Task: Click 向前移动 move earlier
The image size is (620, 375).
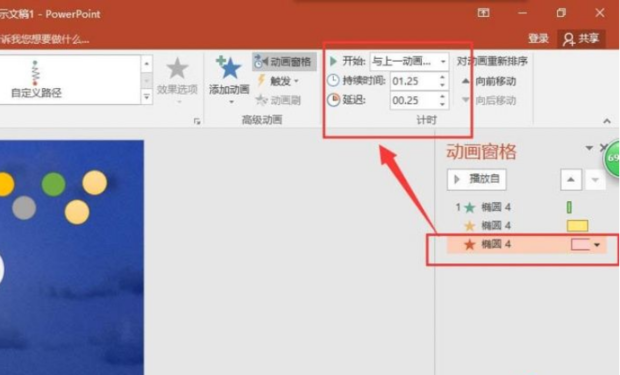Action: [x=489, y=81]
